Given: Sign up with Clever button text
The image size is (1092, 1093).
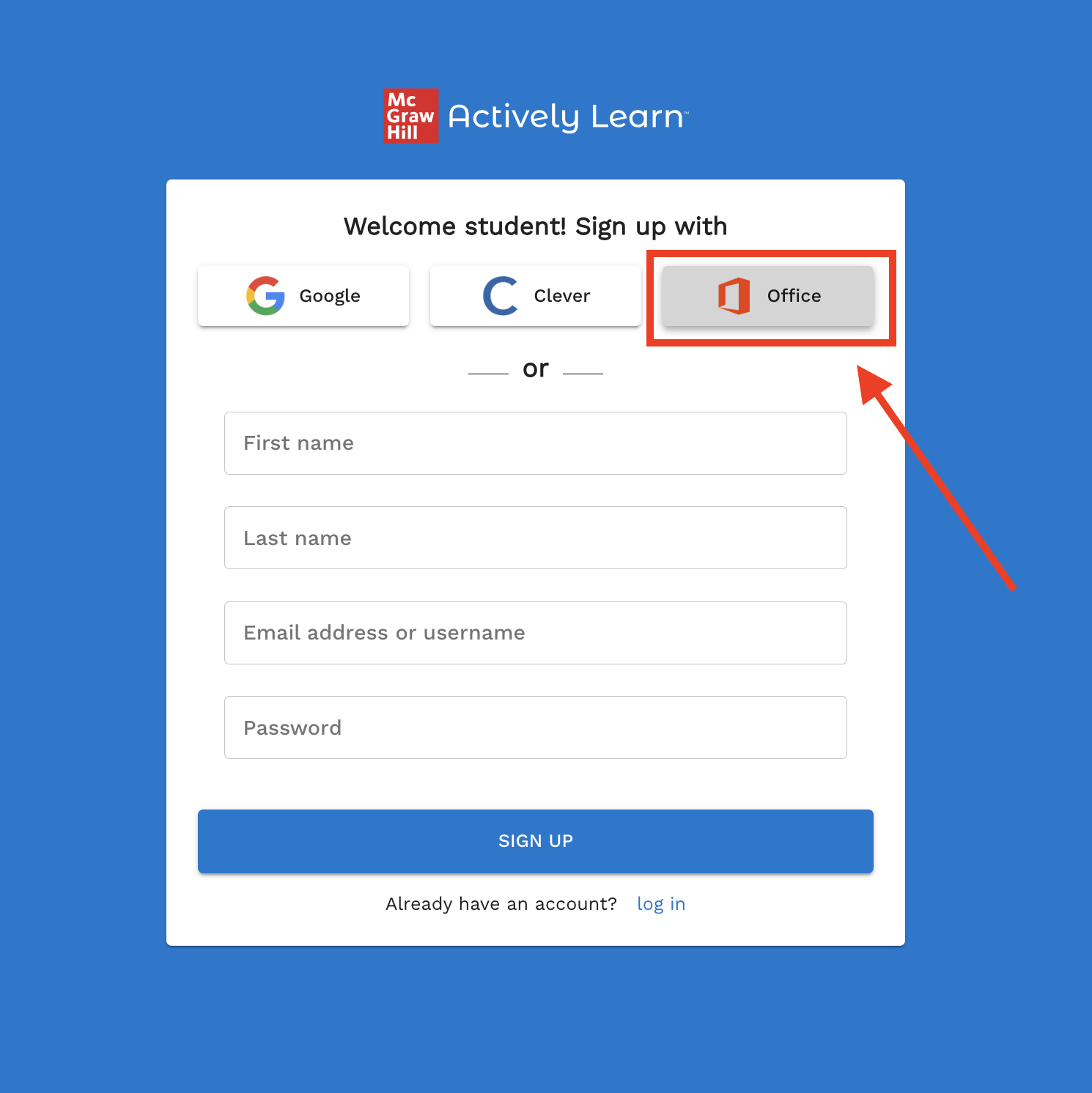Looking at the screenshot, I should [562, 296].
